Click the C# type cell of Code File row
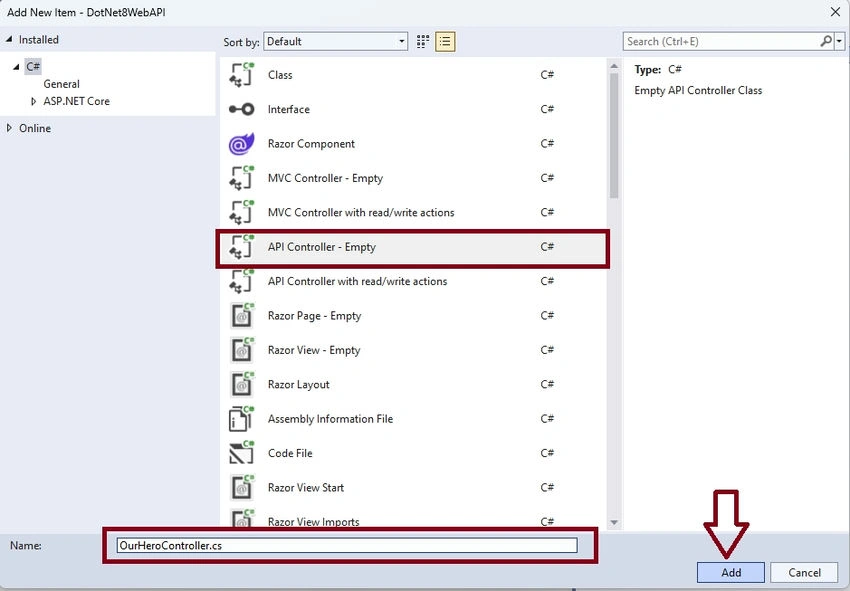 547,453
